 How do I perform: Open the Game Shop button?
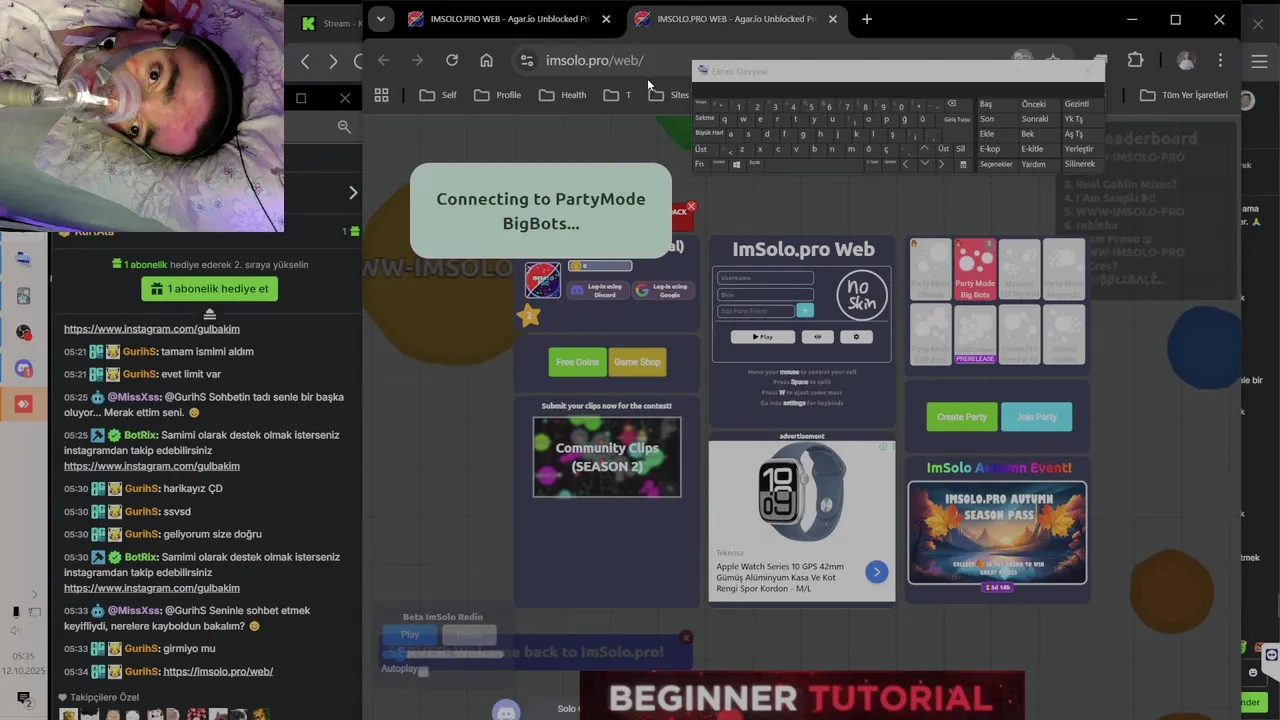[x=637, y=362]
